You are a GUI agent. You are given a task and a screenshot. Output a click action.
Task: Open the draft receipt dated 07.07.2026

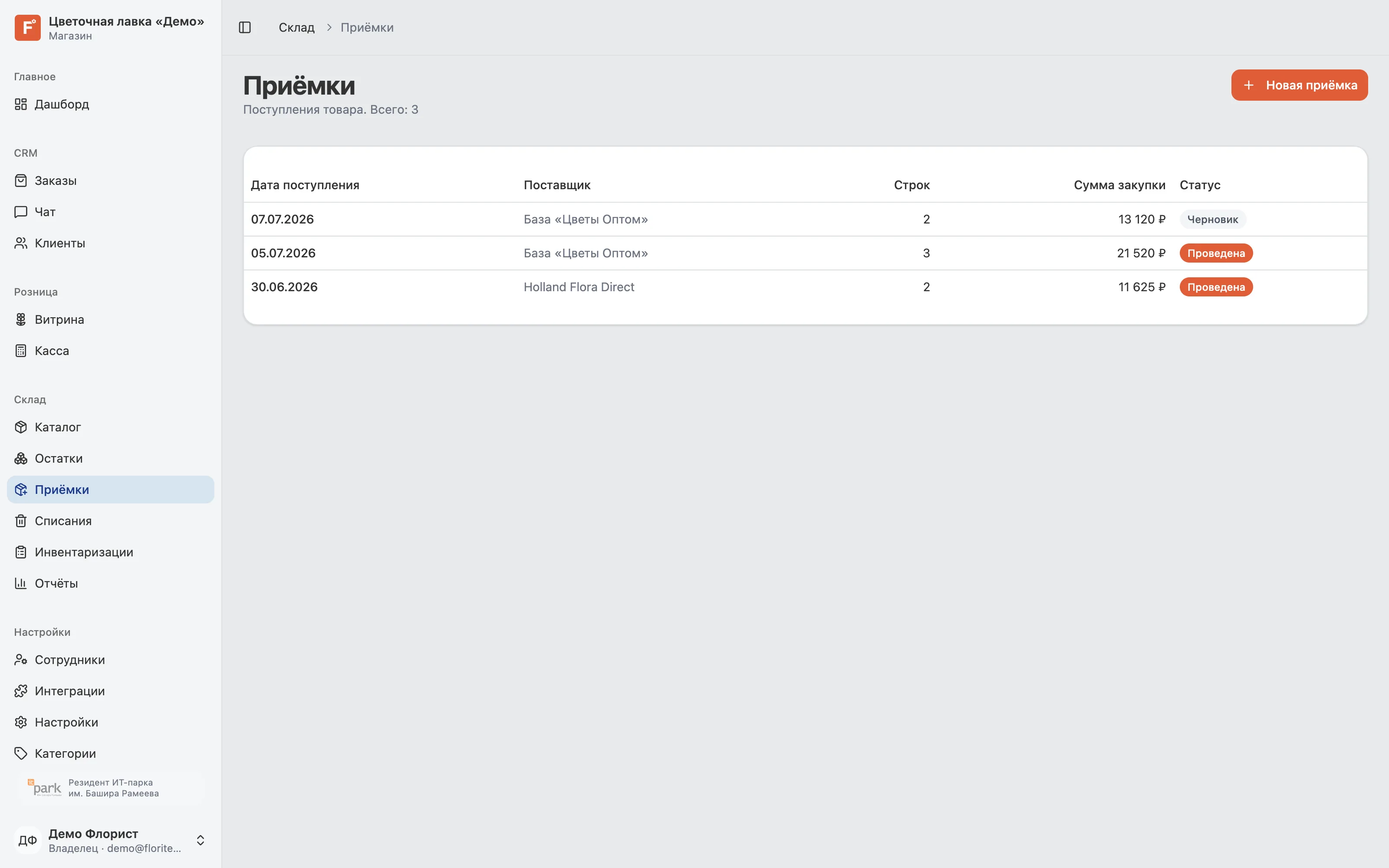(x=805, y=219)
